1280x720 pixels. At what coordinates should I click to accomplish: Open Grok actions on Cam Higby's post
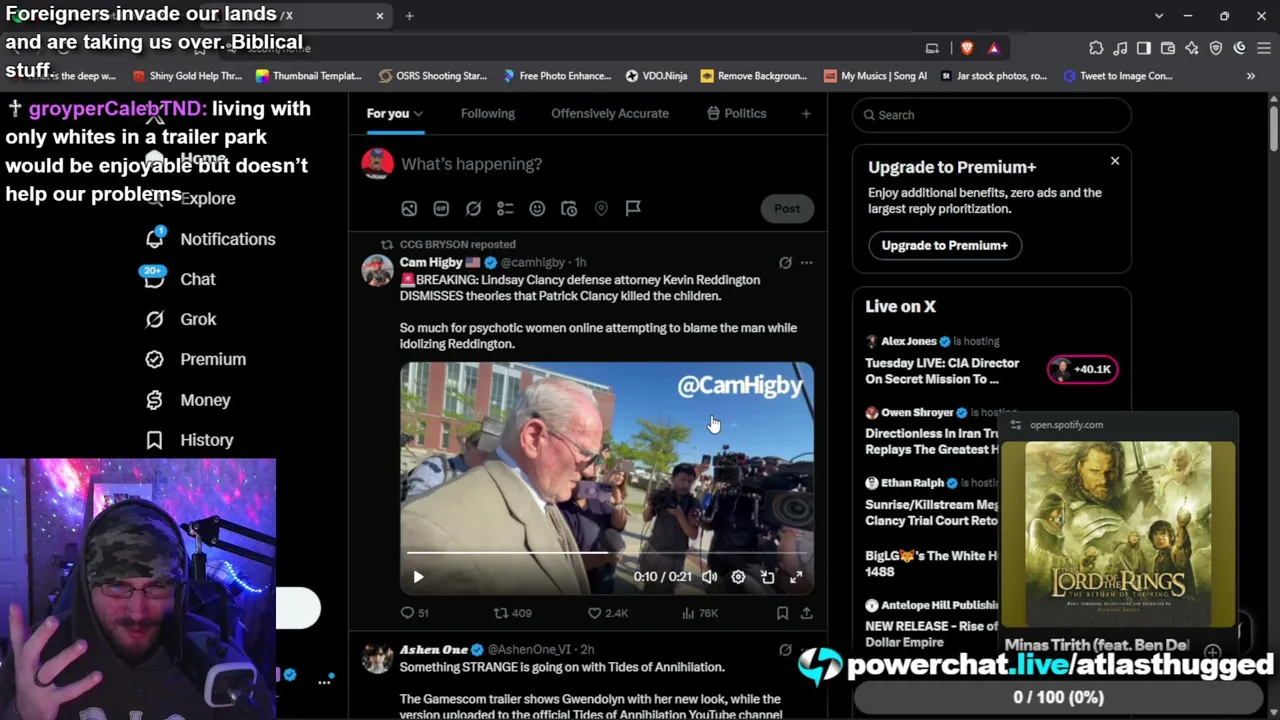coord(785,263)
